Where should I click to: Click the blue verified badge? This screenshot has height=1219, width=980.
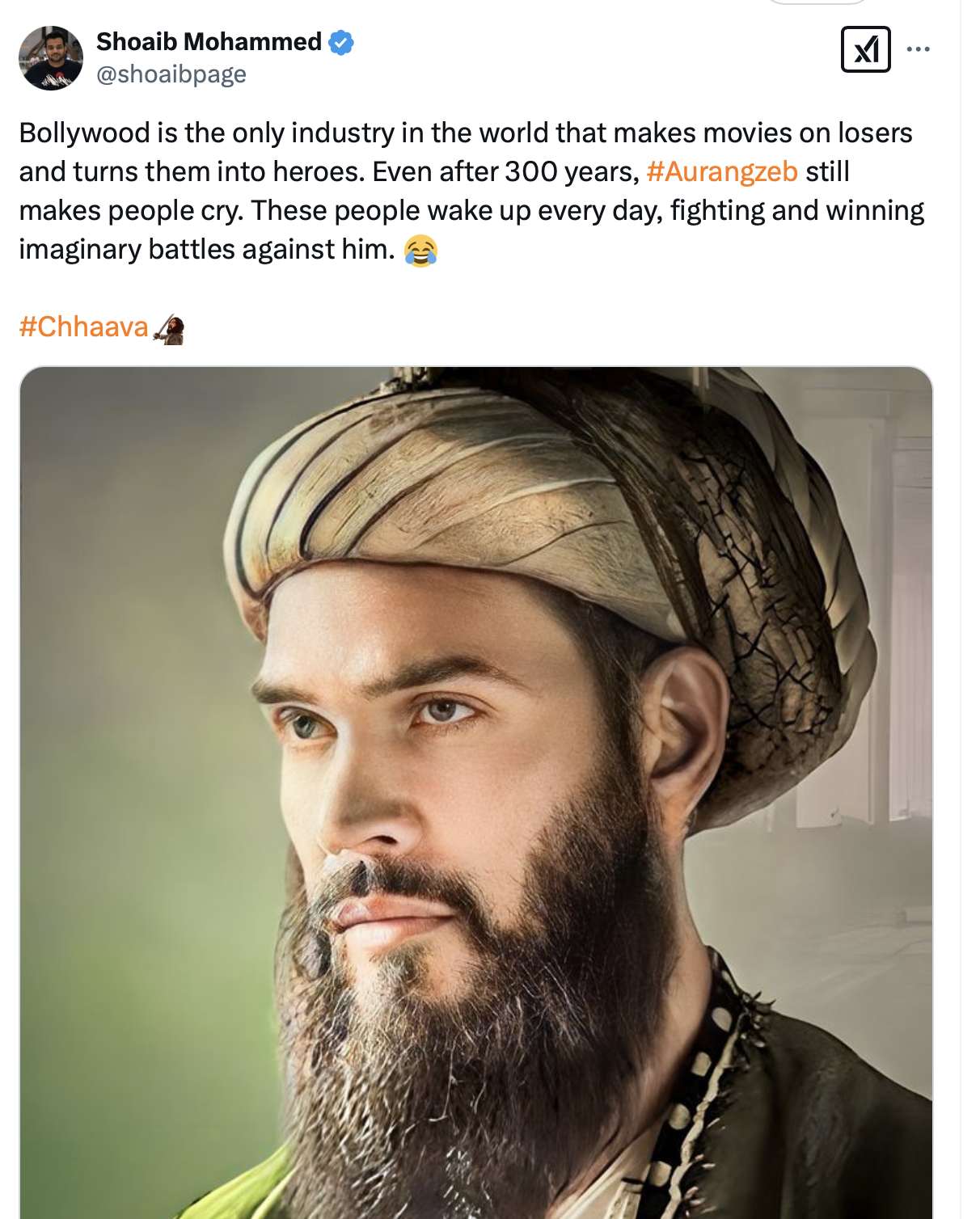point(341,42)
